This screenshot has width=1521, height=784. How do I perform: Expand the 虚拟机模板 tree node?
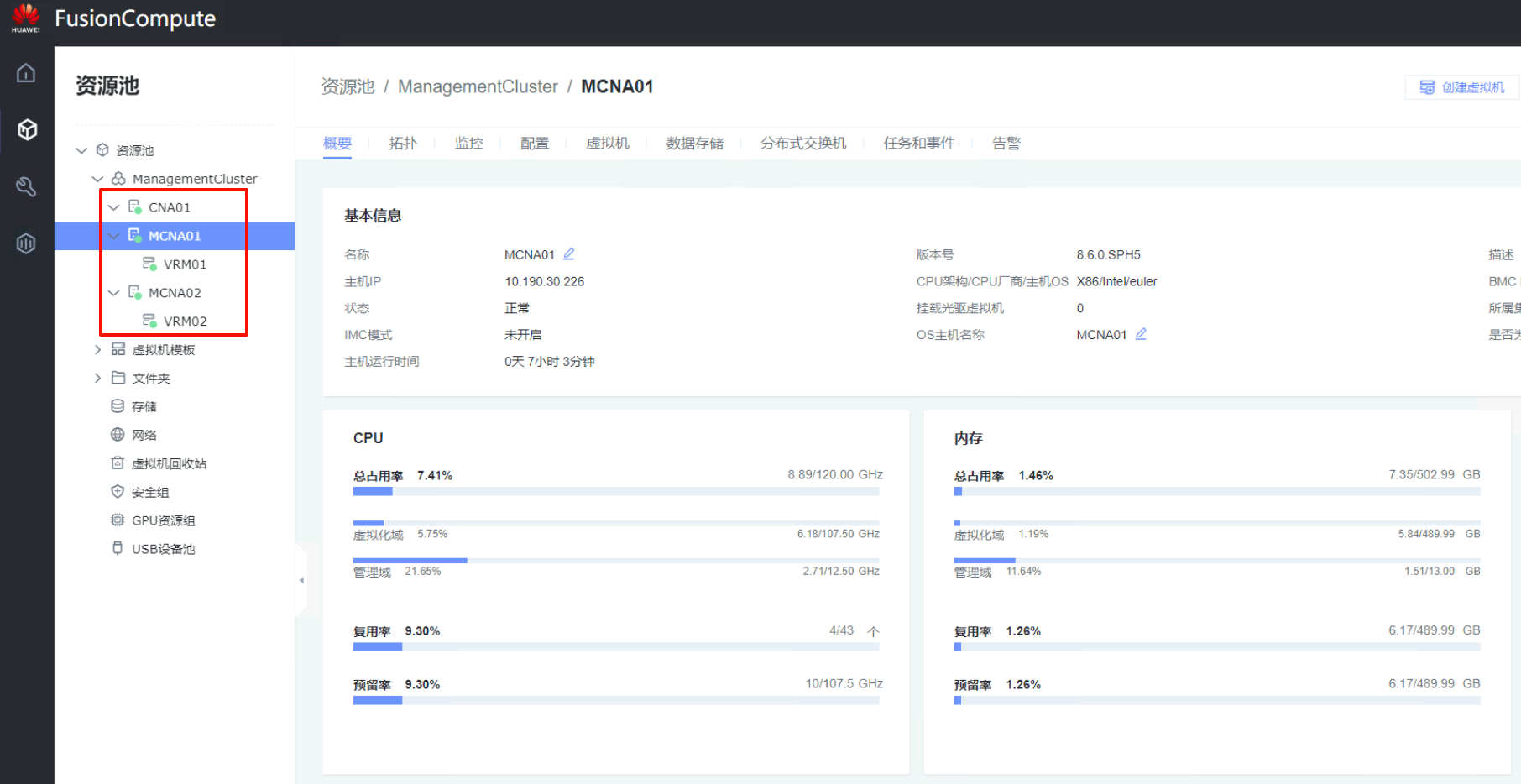pos(97,350)
